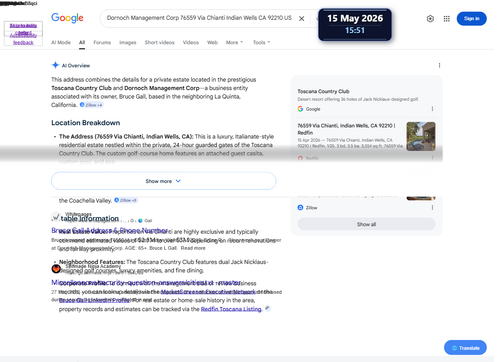This screenshot has width=500, height=362.
Task: Switch to Short videos tab
Action: [159, 42]
